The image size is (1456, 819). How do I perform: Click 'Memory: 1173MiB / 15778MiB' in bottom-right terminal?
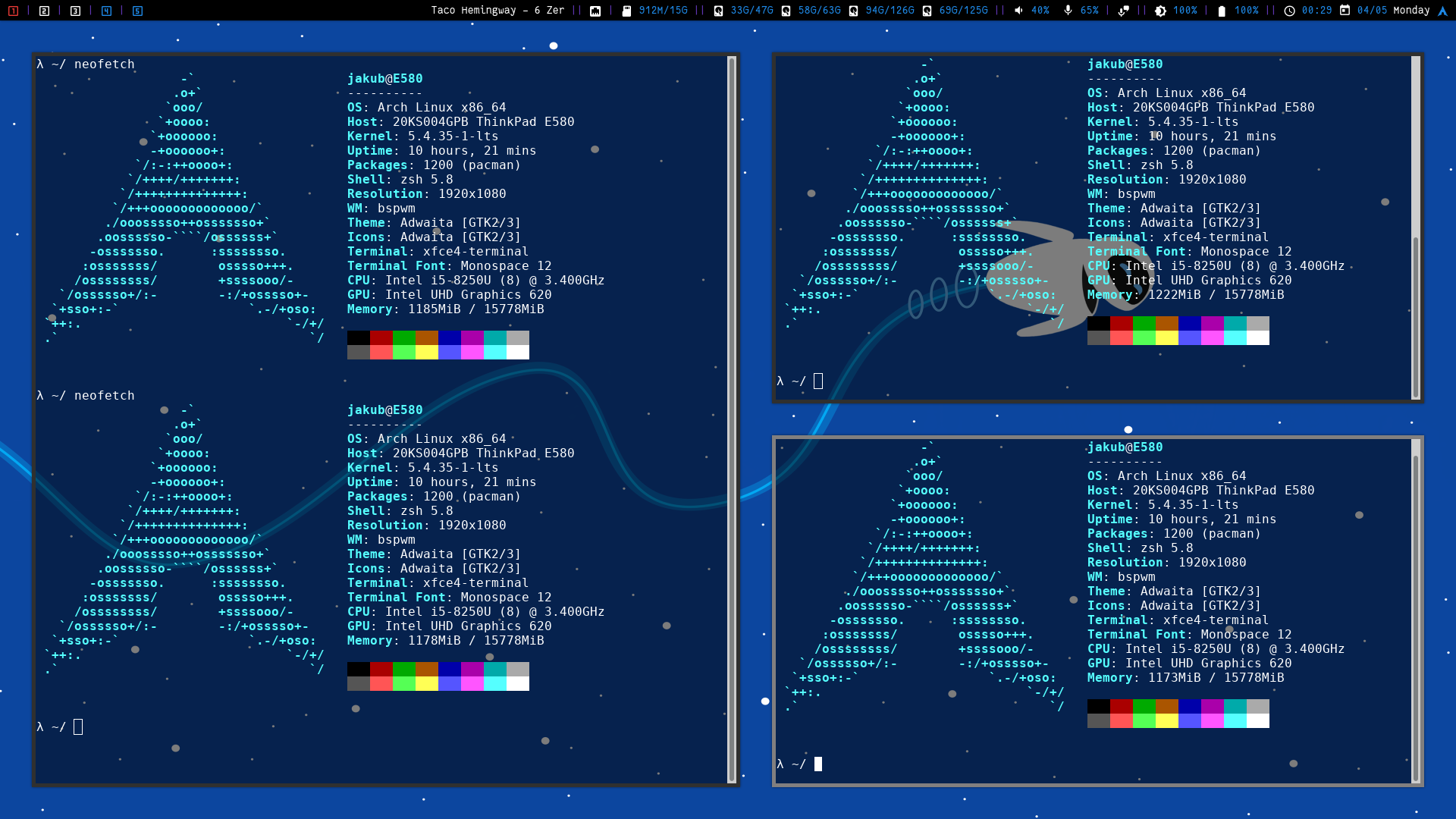coord(1186,678)
